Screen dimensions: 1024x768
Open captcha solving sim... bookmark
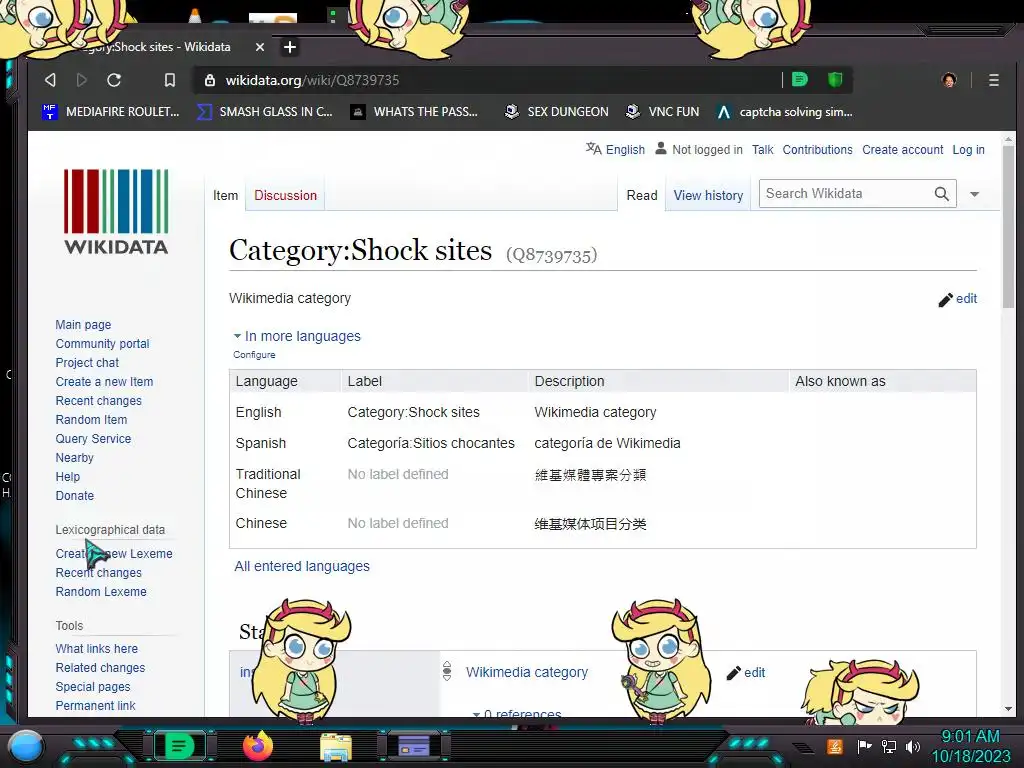tap(784, 112)
